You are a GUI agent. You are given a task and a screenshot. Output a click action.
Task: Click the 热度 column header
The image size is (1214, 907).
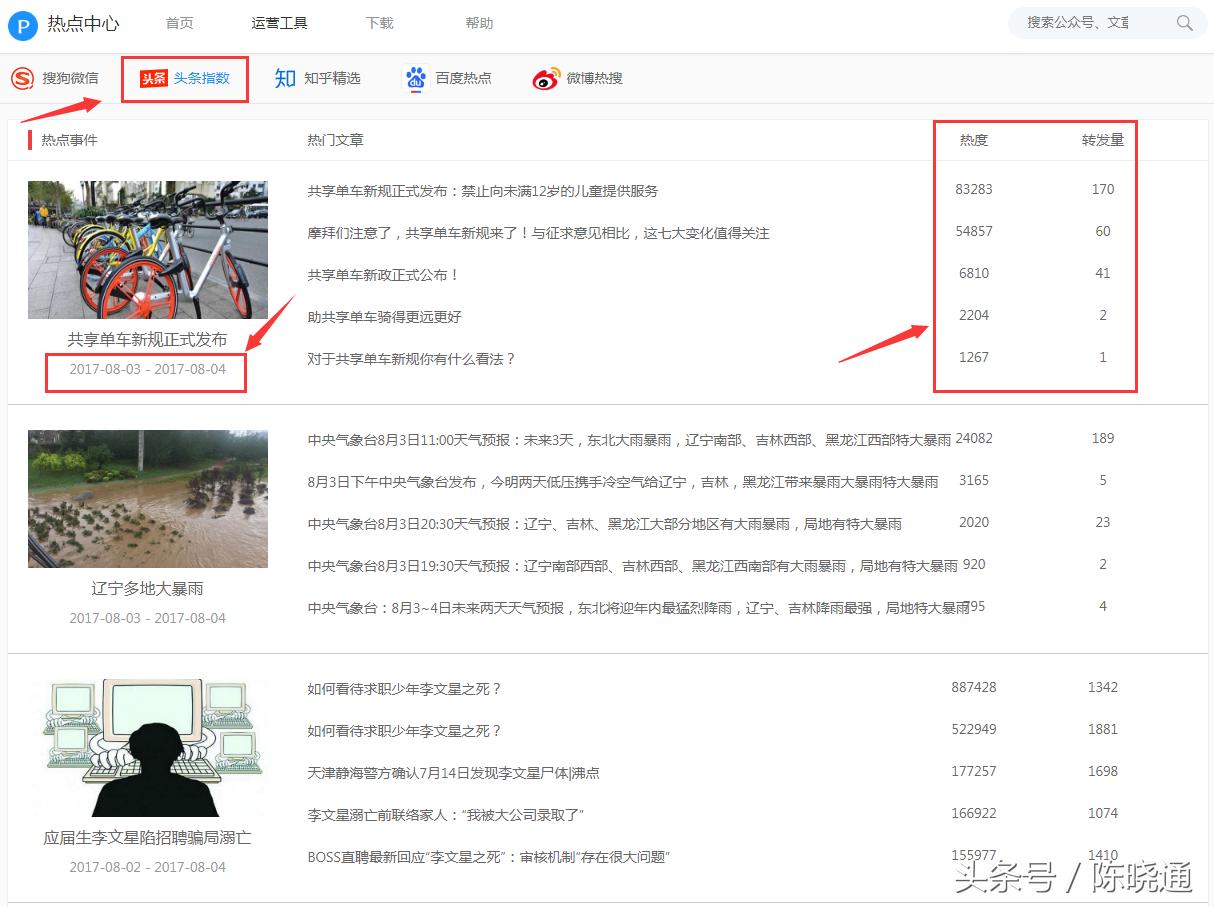coord(973,140)
